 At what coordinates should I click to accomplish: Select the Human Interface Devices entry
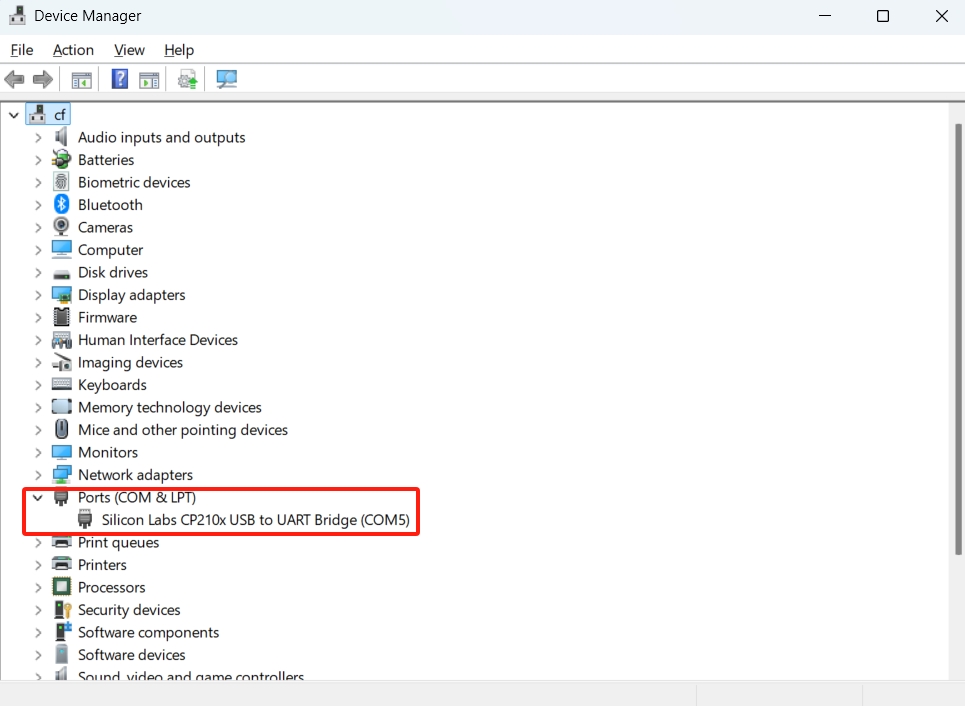[158, 340]
